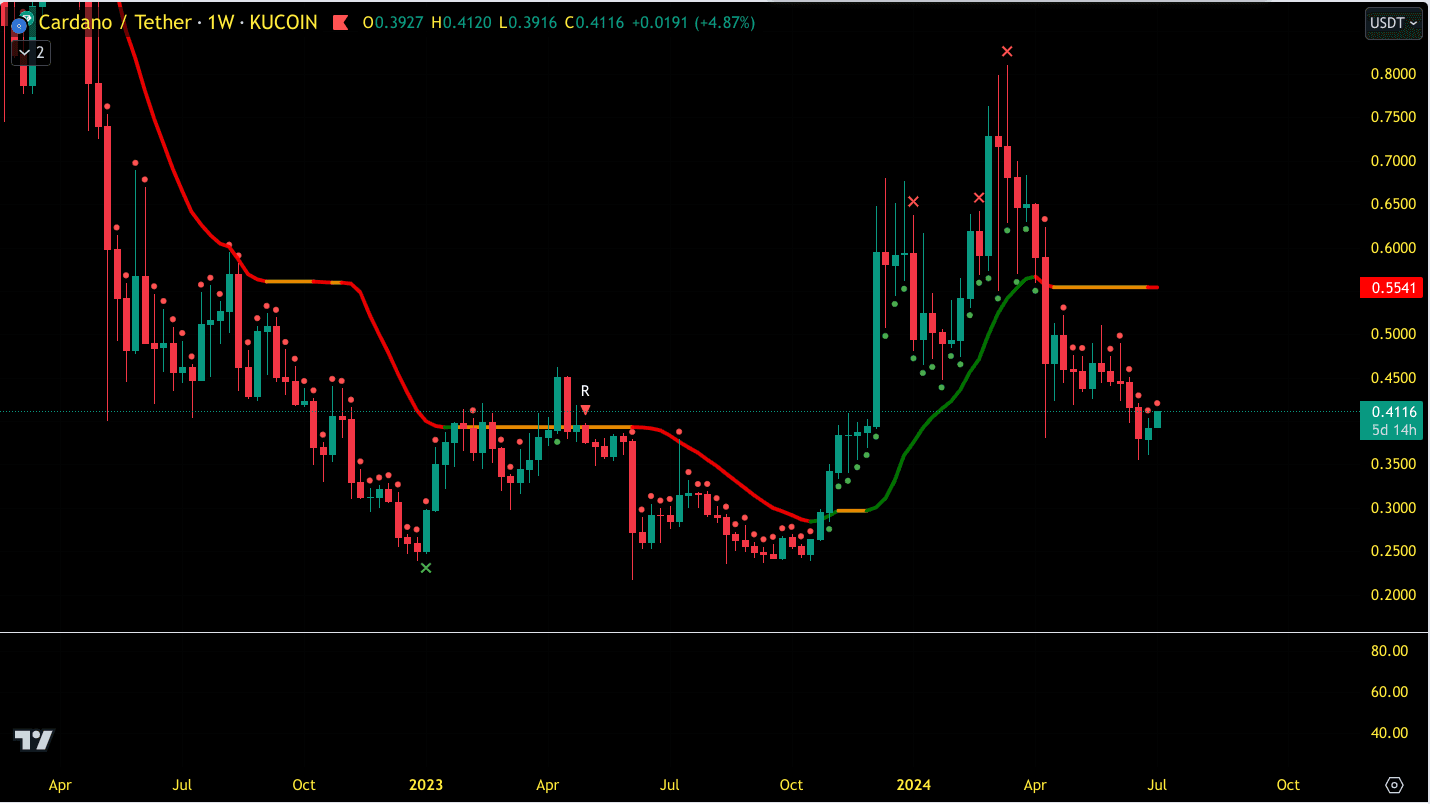The image size is (1430, 804).
Task: Click the Cardano coin logo beside the symbol title
Action: 19,24
